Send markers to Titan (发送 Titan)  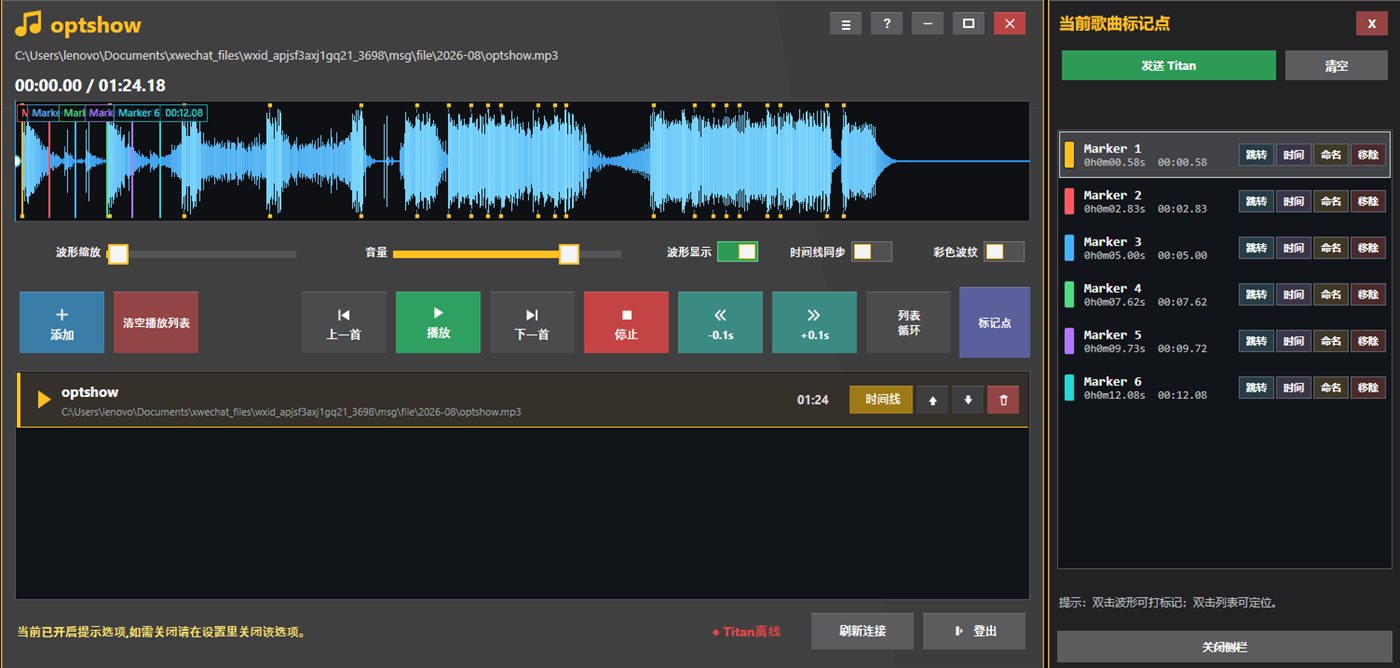pos(1169,65)
